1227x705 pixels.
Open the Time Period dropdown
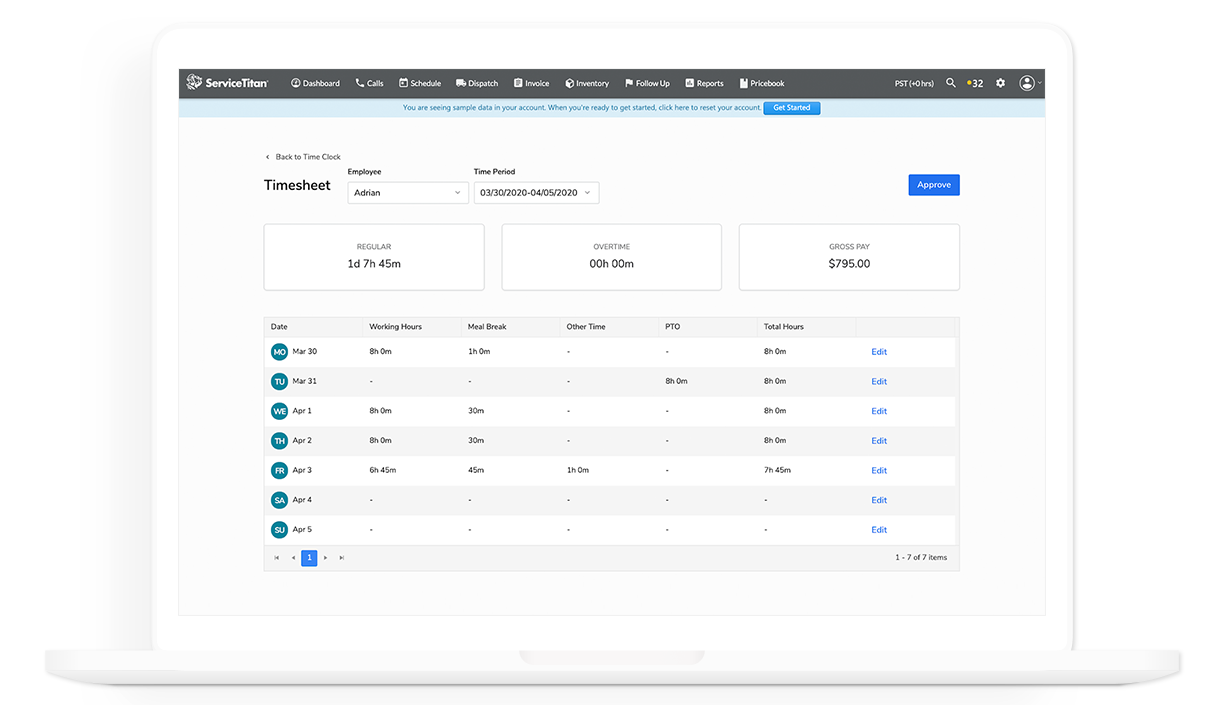pyautogui.click(x=535, y=192)
